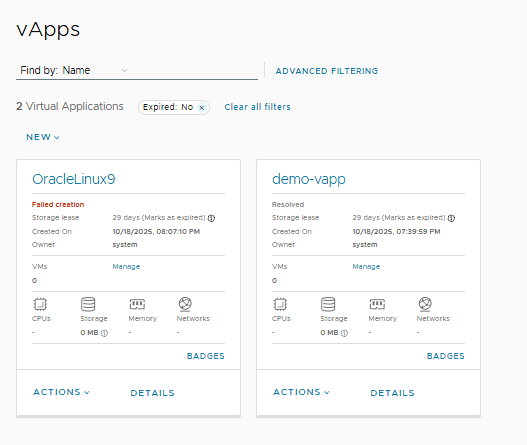Open ADVANCED FILTERING options
Screen dimensions: 527x445
[x=327, y=71]
